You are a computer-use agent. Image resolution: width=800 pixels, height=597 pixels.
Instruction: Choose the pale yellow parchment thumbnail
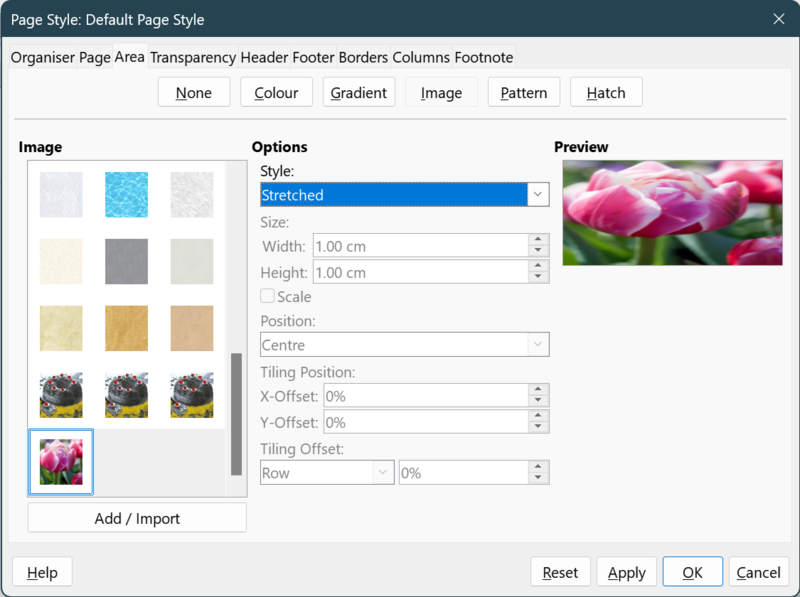pyautogui.click(x=61, y=328)
